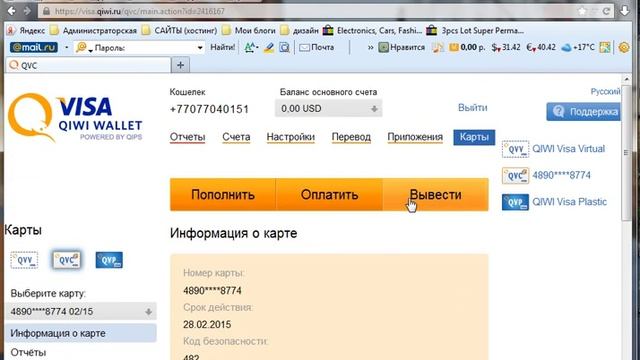Click the music note toolbar icon
This screenshot has width=640, height=360.
pos(438,48)
